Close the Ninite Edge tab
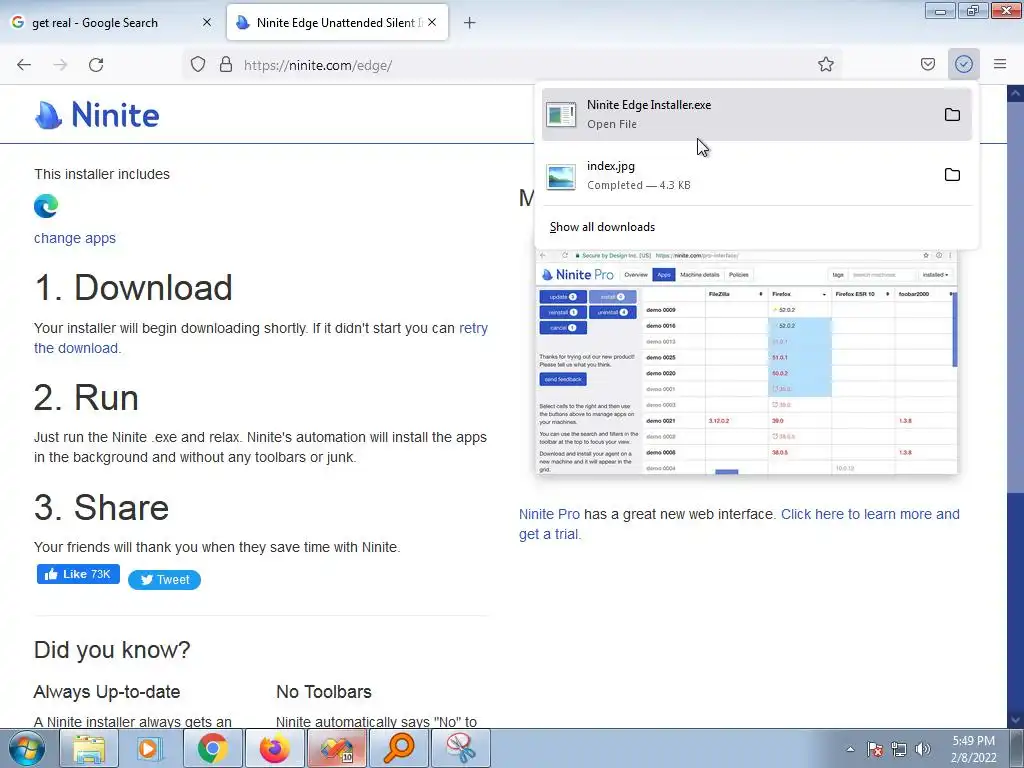This screenshot has height=768, width=1024. tap(432, 22)
